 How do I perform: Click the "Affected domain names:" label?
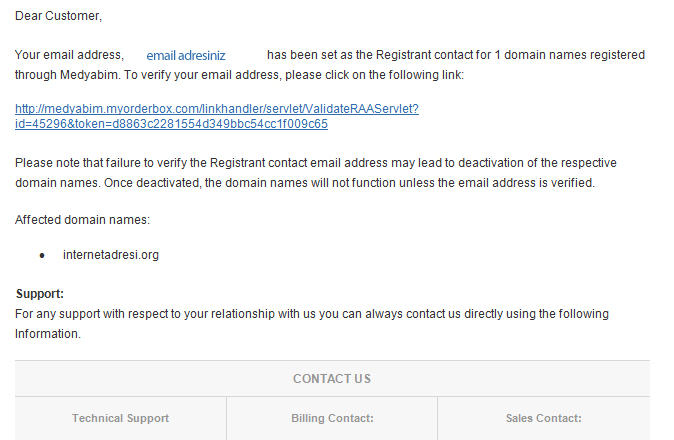click(82, 220)
